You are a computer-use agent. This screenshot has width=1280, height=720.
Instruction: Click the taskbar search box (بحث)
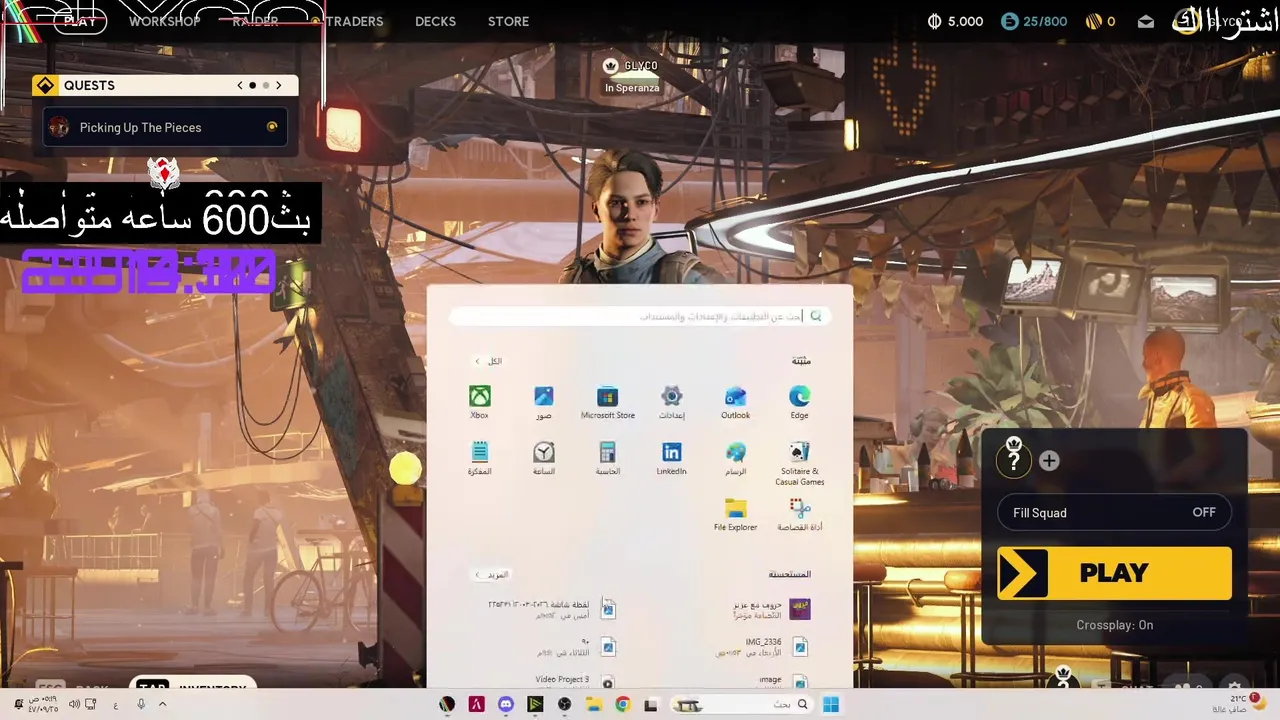[740, 704]
